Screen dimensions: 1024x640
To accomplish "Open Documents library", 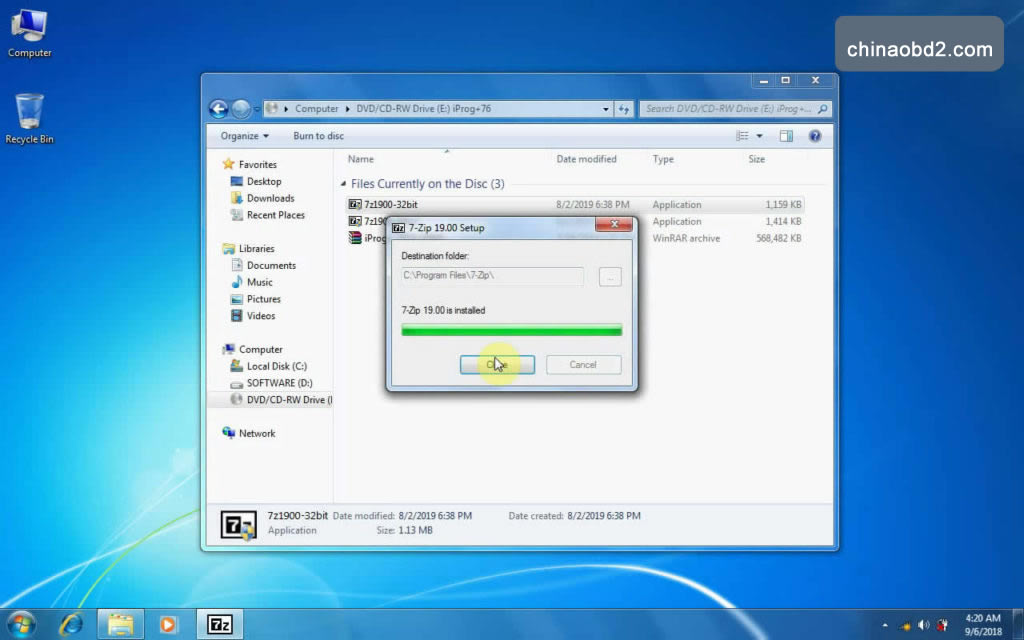I will (271, 265).
